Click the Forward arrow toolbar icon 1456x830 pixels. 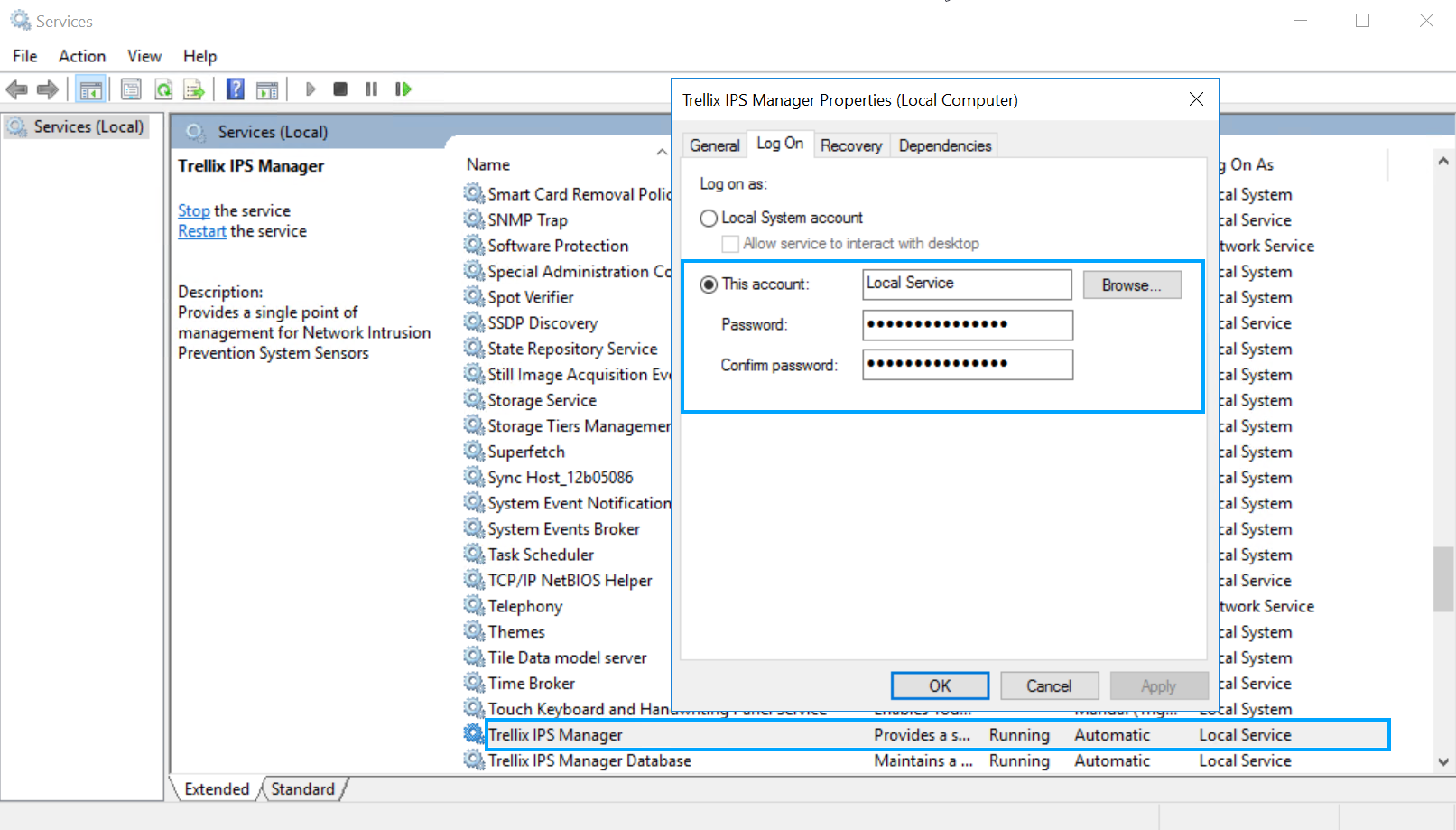(48, 89)
